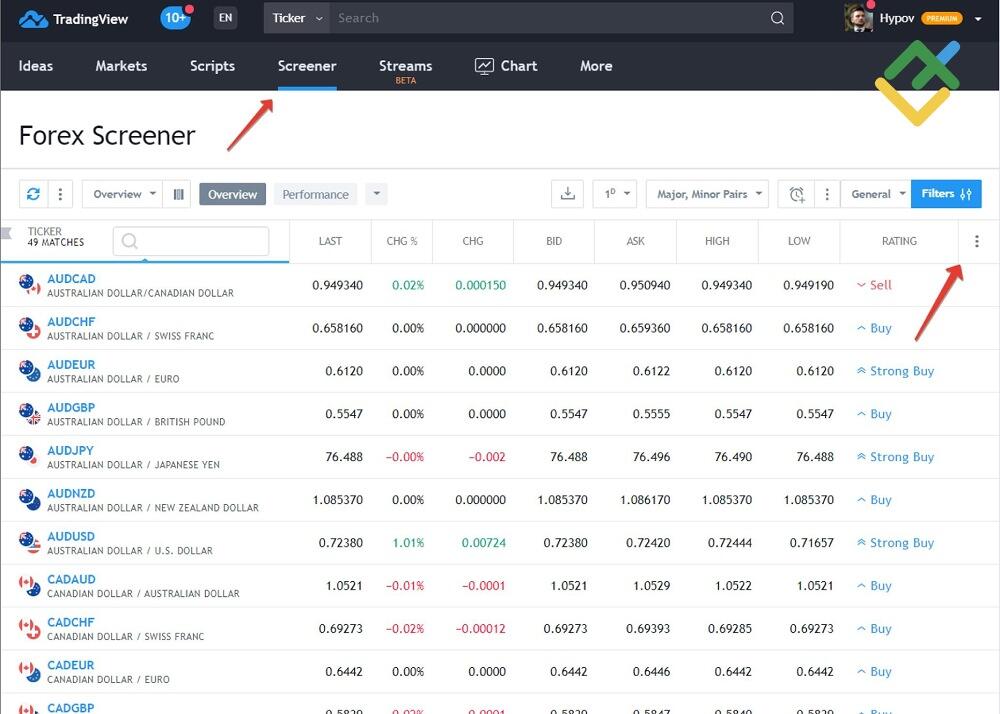Viewport: 1000px width, 714px height.
Task: Open the timeframe 1D dropdown
Action: 615,194
